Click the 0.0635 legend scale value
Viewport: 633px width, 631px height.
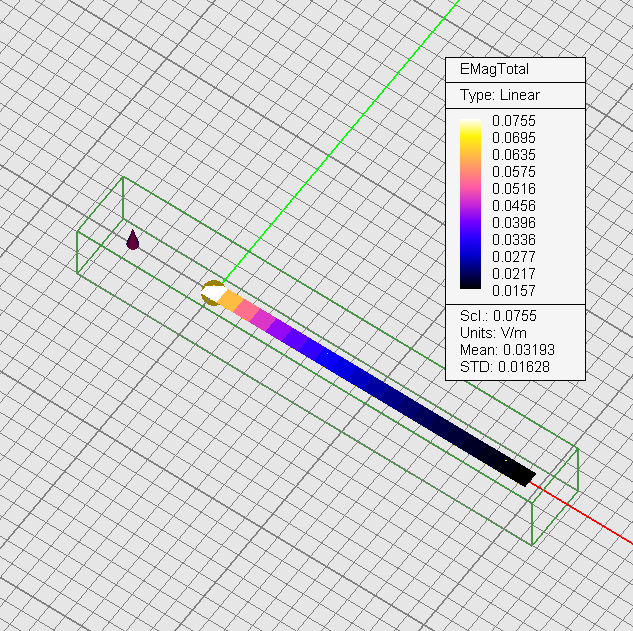pyautogui.click(x=513, y=155)
